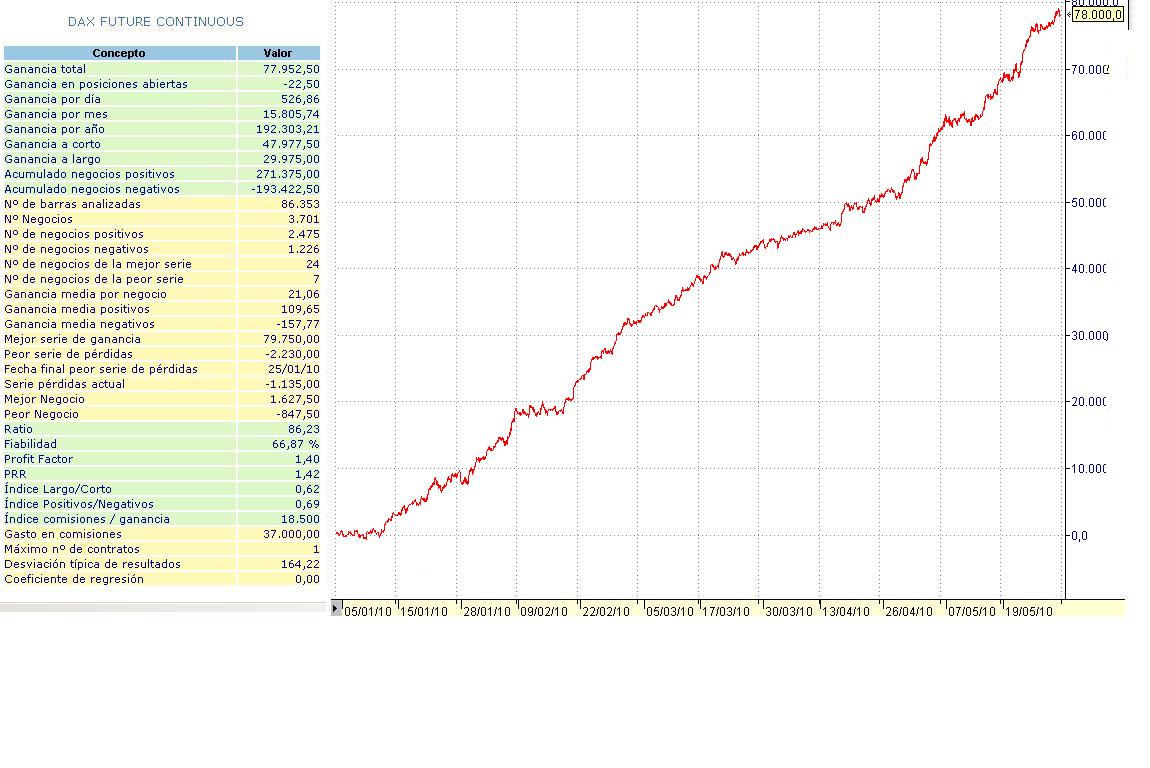Select the Ganancia total row label

click(45, 69)
